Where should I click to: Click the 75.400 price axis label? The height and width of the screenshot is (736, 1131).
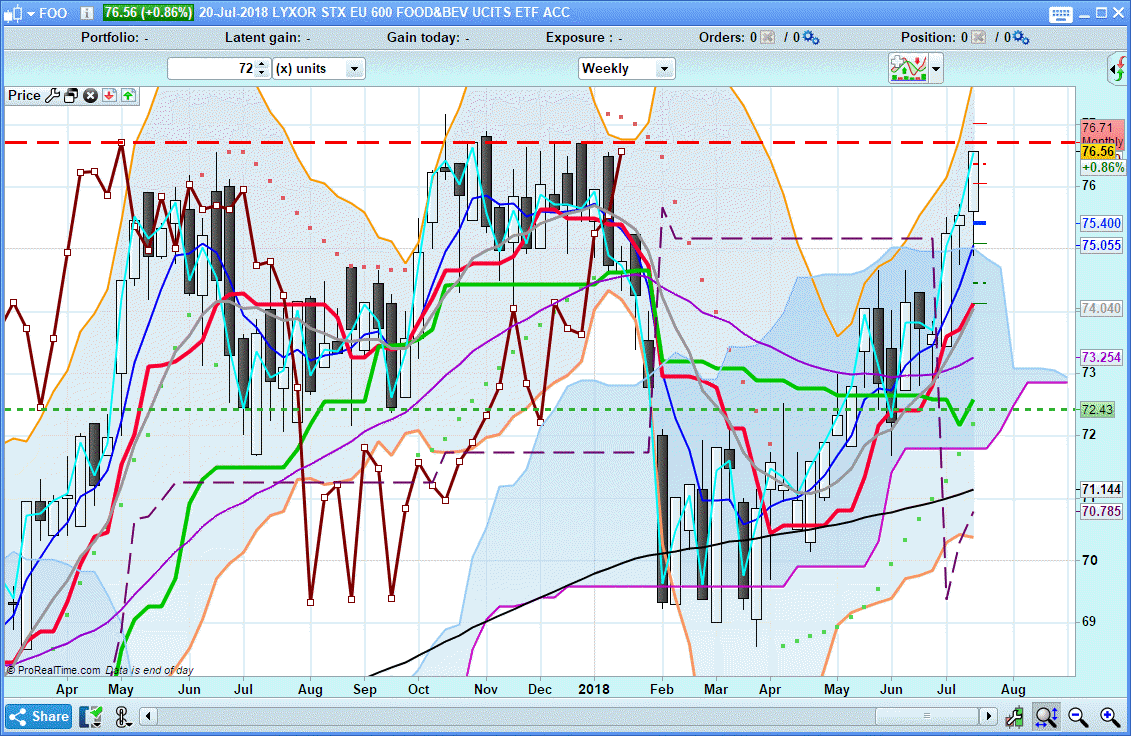point(1101,224)
